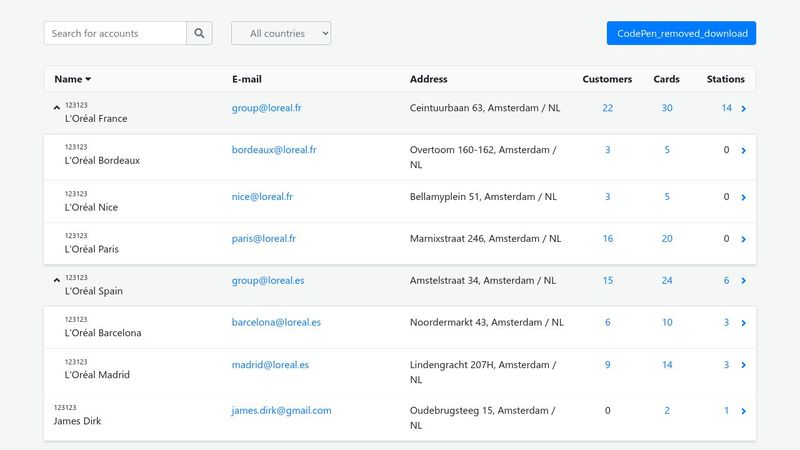
Task: Collapse the L'Oréal France group
Action: click(x=57, y=106)
